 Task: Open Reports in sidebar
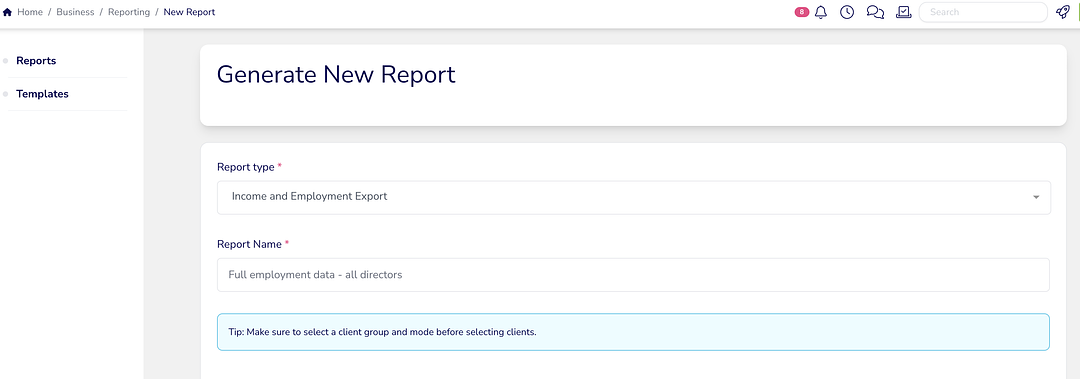pyautogui.click(x=36, y=61)
